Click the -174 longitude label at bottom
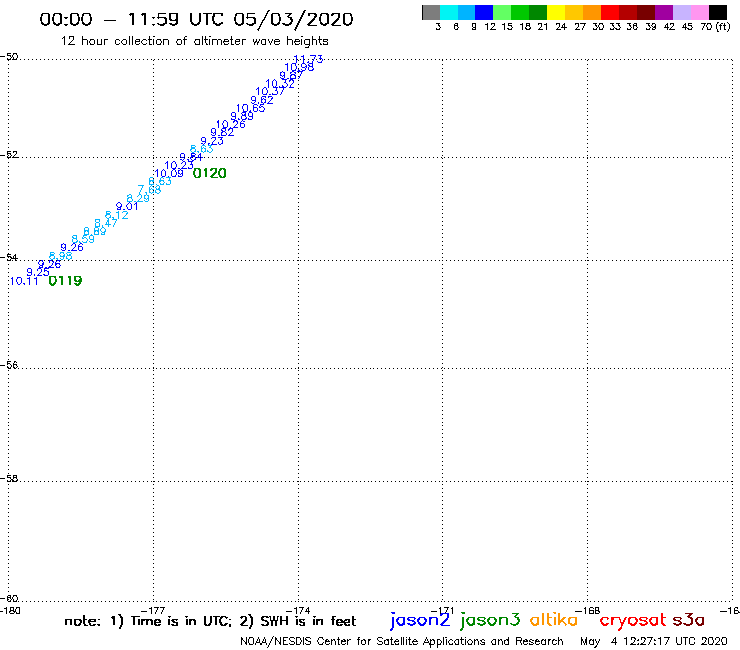The width and height of the screenshot is (740, 650). click(298, 610)
